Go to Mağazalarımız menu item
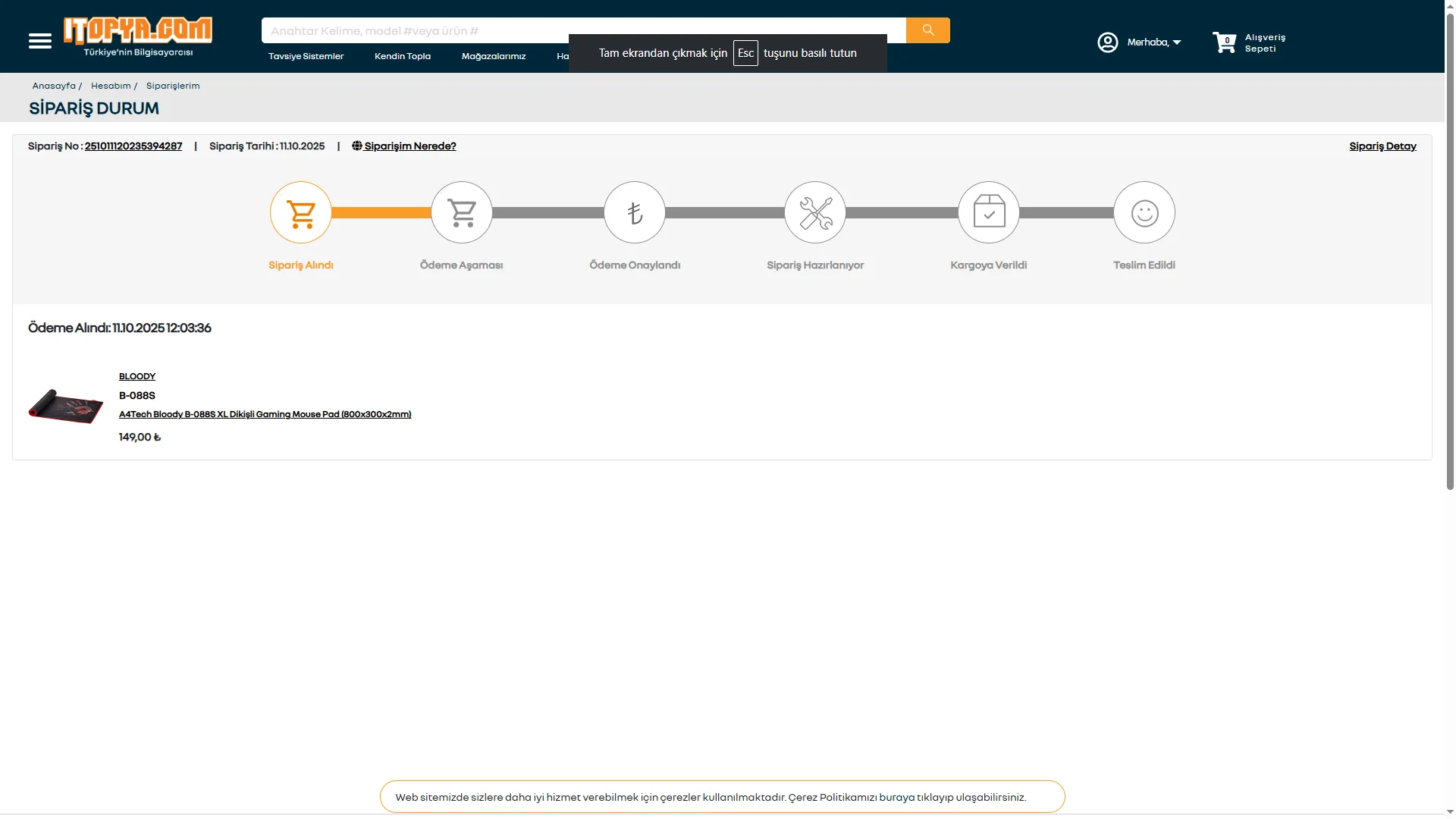Screen dimensions: 1456x819 (494, 56)
